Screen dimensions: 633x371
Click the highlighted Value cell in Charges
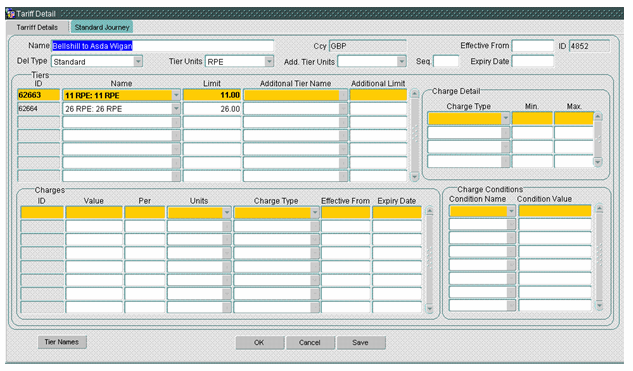point(94,212)
